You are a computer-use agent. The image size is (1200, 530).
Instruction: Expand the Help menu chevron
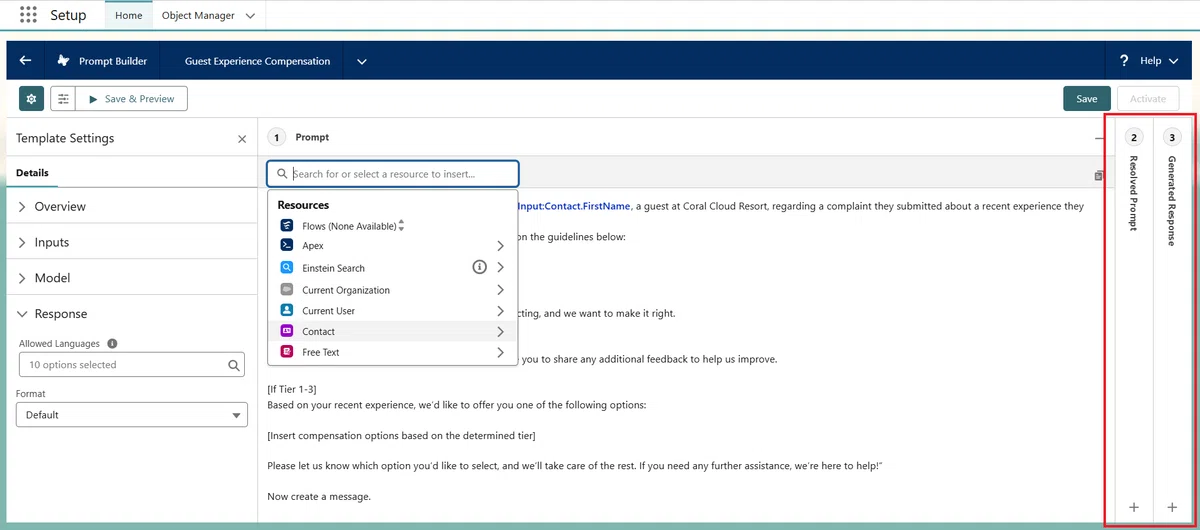[x=1172, y=61]
